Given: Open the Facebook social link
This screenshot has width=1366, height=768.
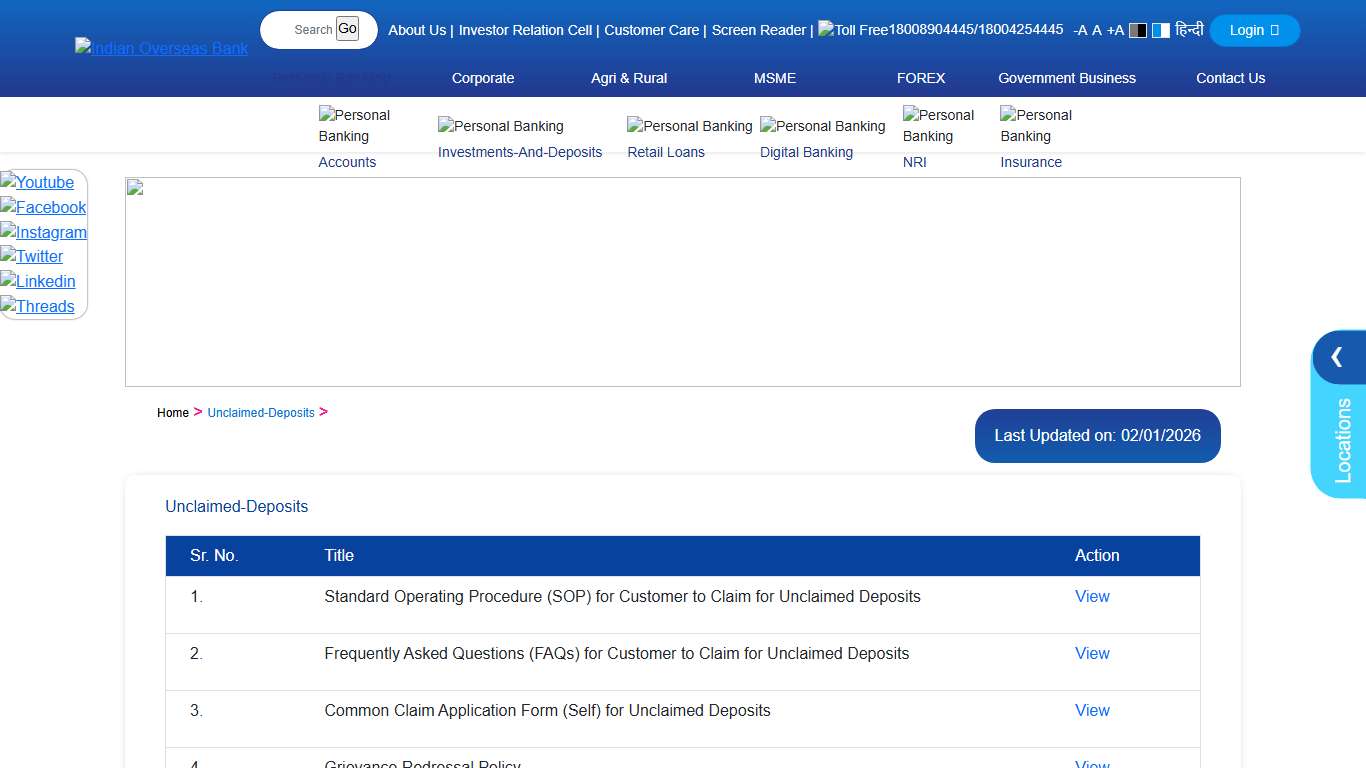Looking at the screenshot, I should 43,207.
